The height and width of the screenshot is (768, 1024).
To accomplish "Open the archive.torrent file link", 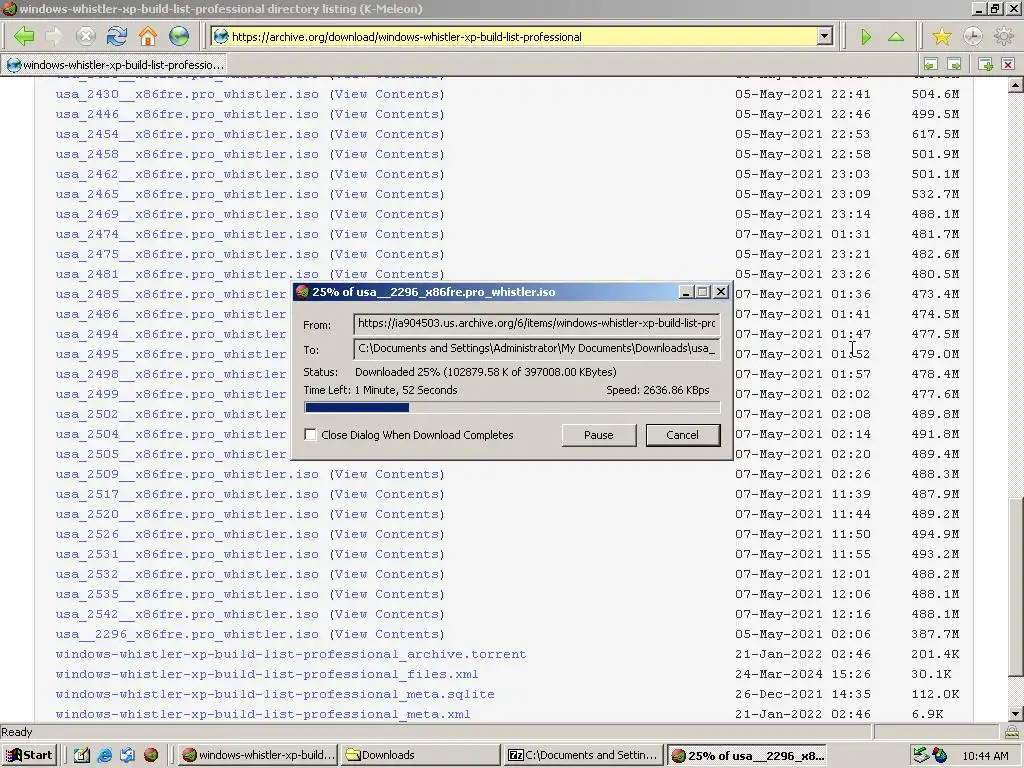I will tap(291, 654).
